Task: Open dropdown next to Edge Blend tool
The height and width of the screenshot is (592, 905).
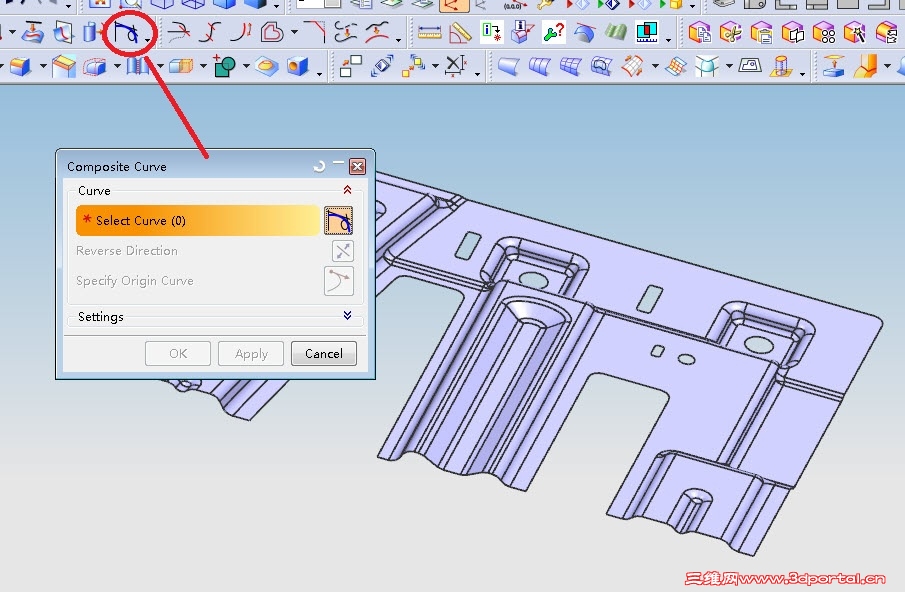Action: click(43, 66)
